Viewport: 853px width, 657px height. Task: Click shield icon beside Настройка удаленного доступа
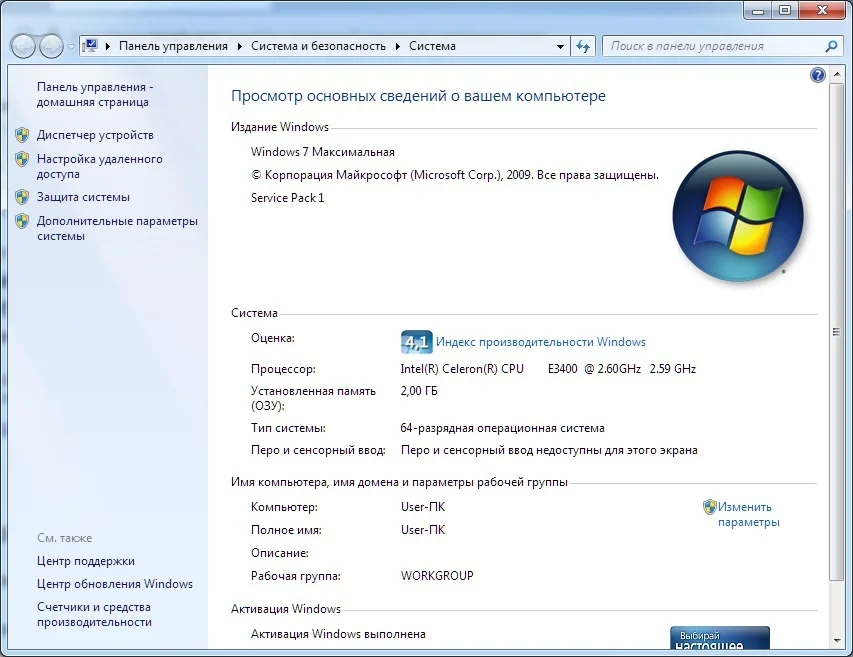coord(22,159)
